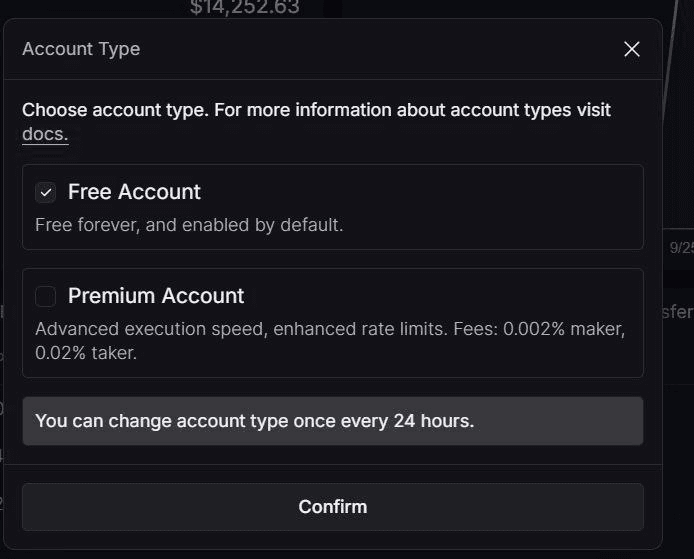Open the docs link
Screen dimensions: 694x559
click(x=45, y=134)
